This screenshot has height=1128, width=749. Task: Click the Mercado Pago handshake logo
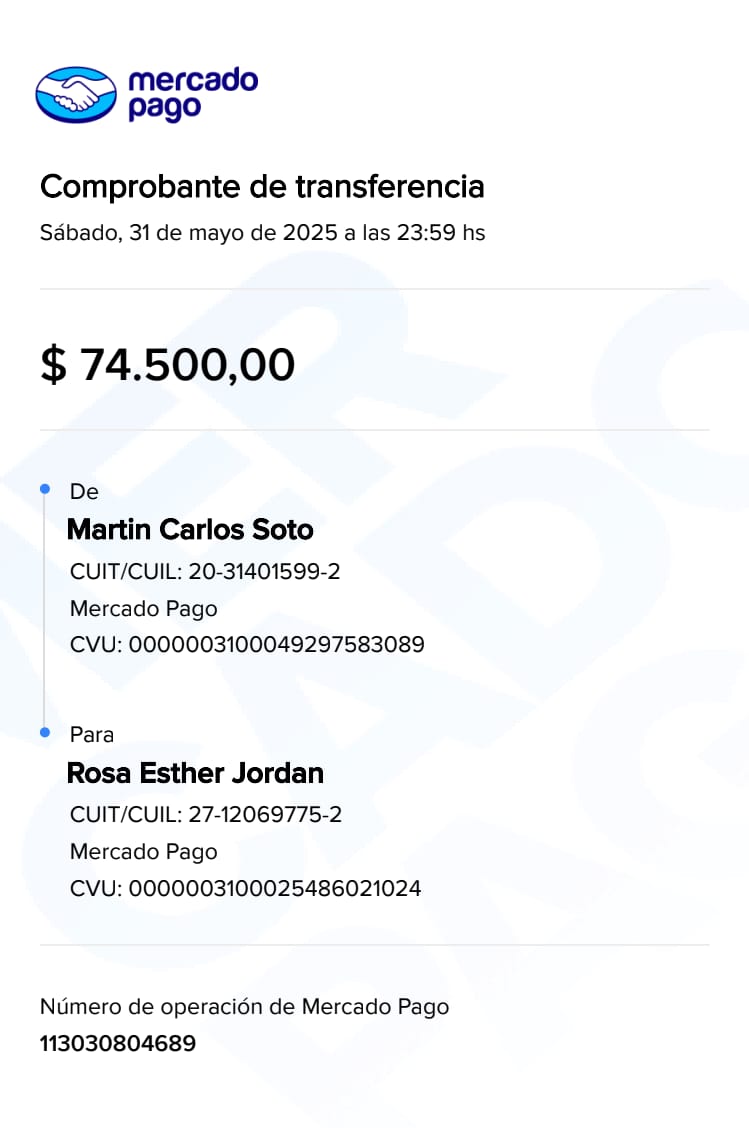click(x=76, y=95)
